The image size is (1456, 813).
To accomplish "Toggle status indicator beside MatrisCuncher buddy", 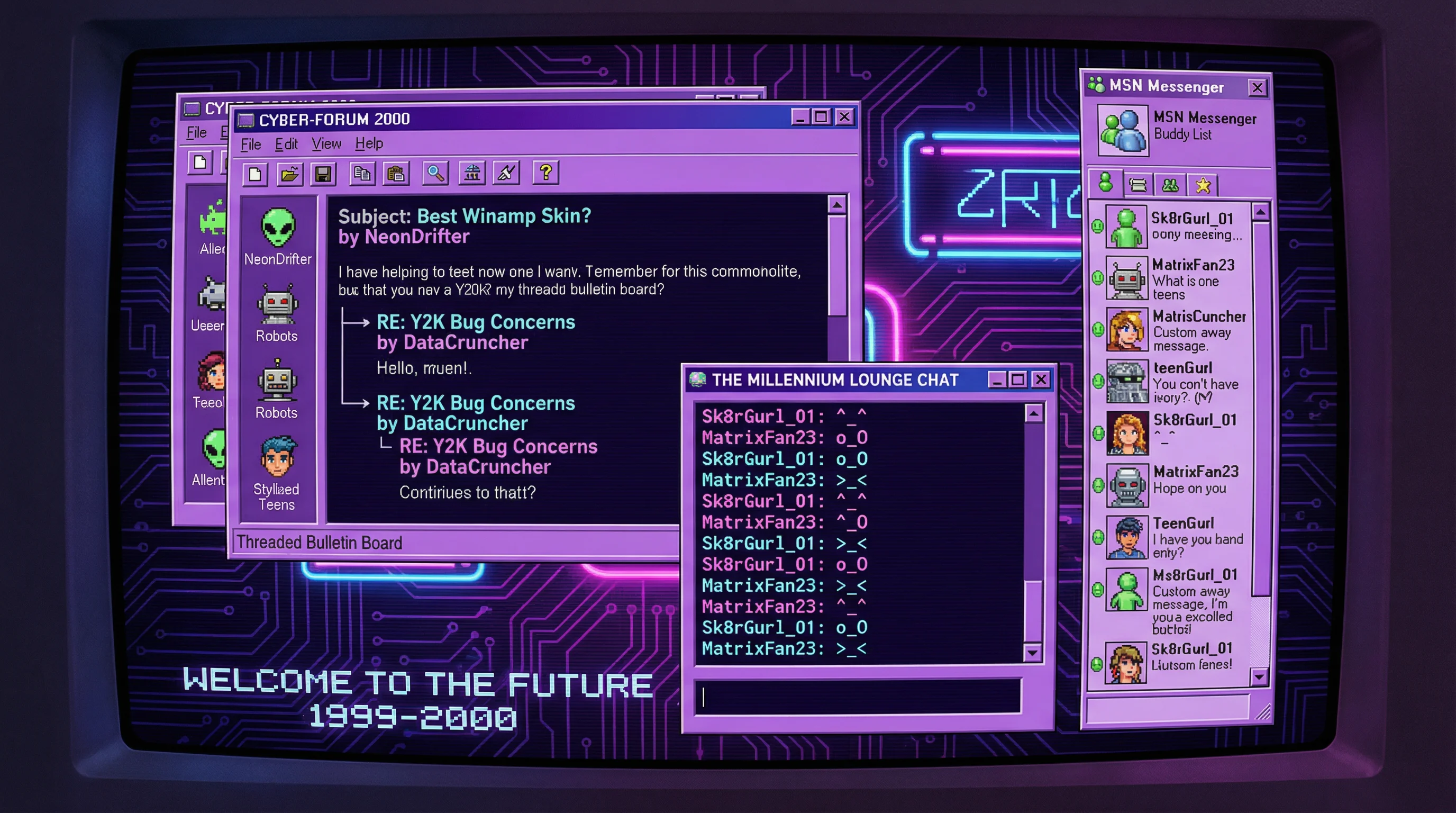I will [x=1098, y=329].
